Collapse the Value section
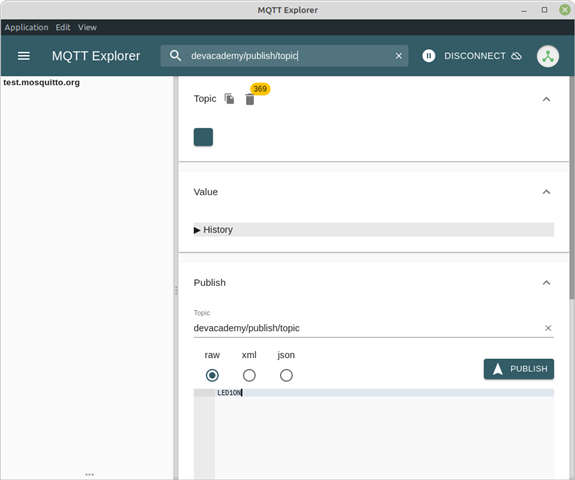The width and height of the screenshot is (575, 480). pyautogui.click(x=546, y=192)
